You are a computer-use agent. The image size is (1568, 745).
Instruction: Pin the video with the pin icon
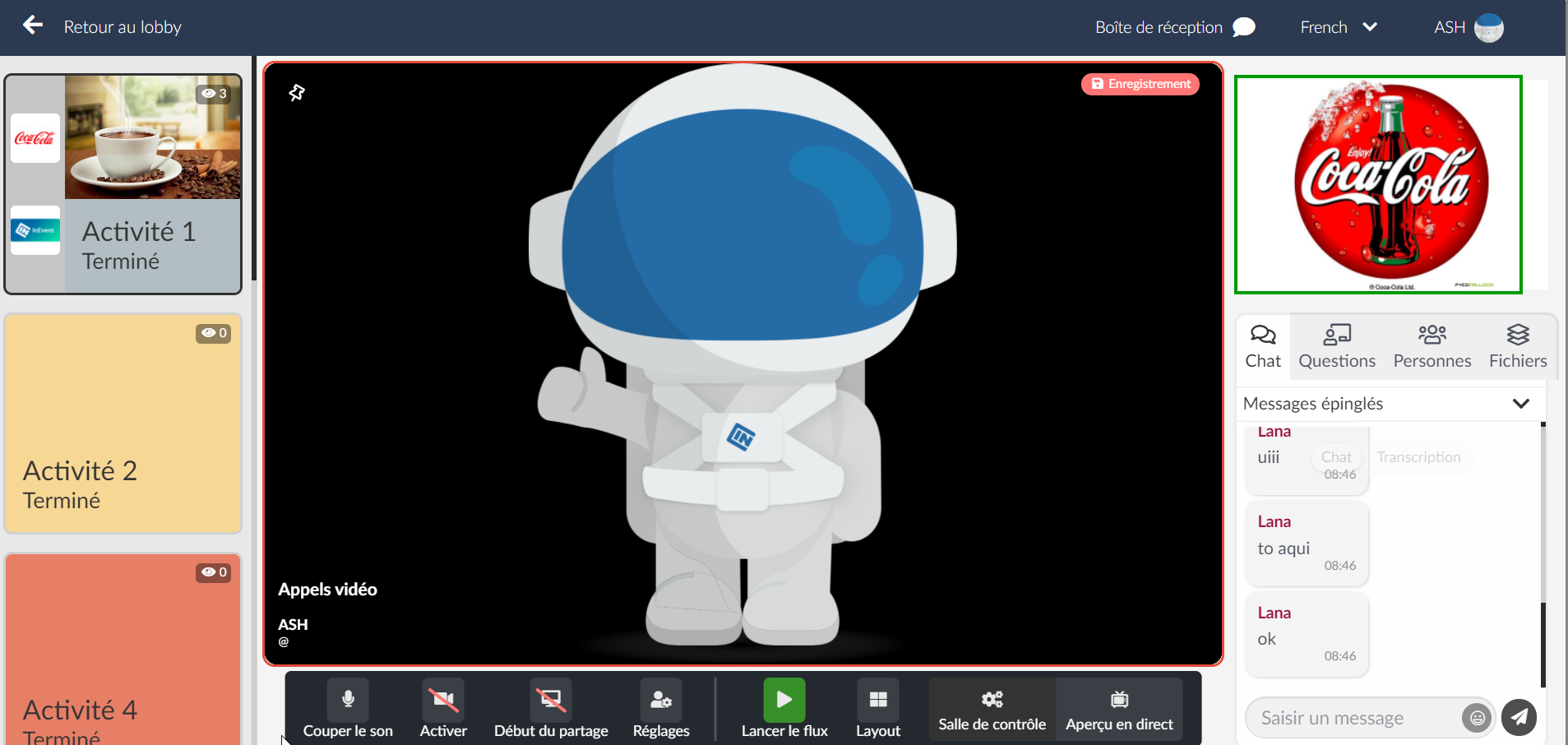coord(297,92)
